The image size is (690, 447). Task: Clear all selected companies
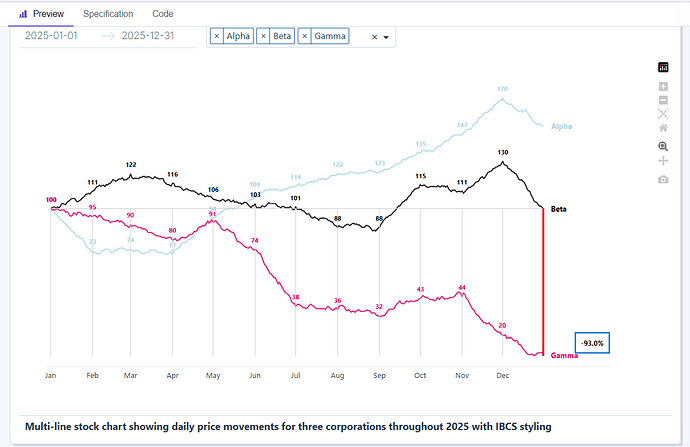coord(374,38)
